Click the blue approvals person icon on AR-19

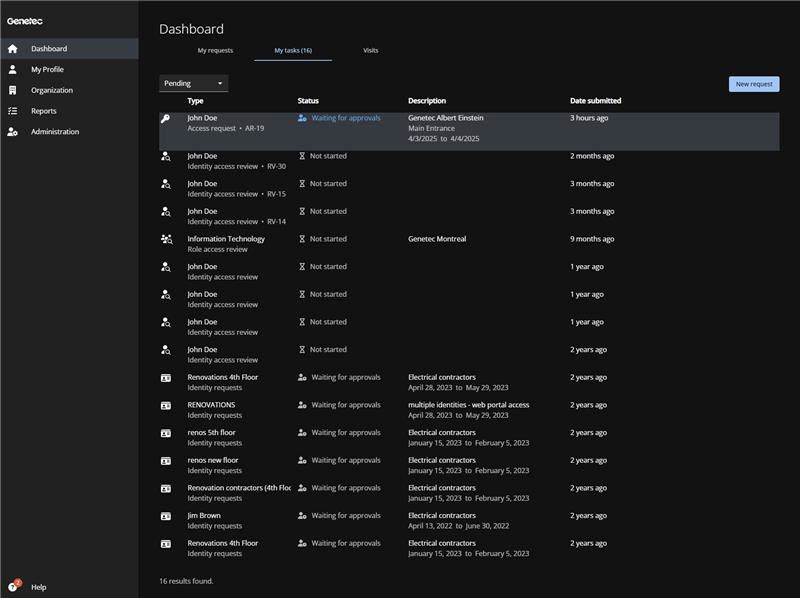(302, 117)
